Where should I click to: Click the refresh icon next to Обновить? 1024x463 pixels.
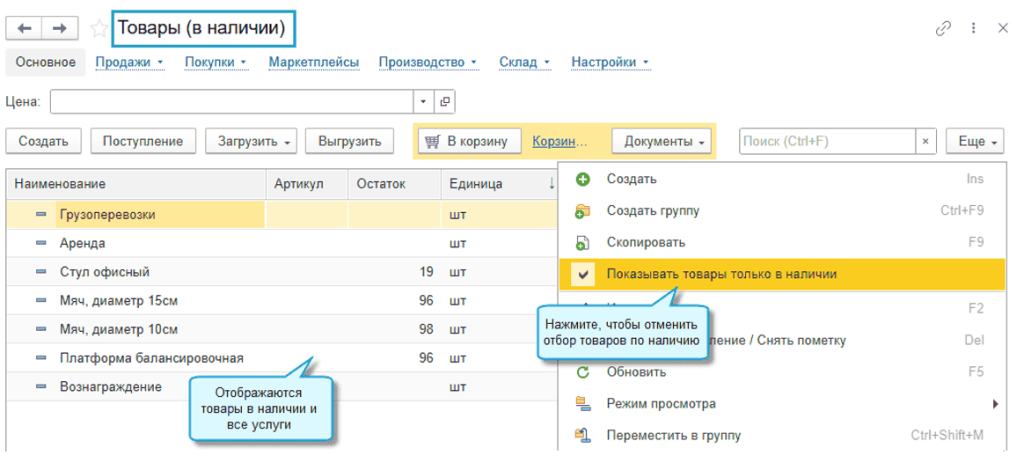[583, 372]
